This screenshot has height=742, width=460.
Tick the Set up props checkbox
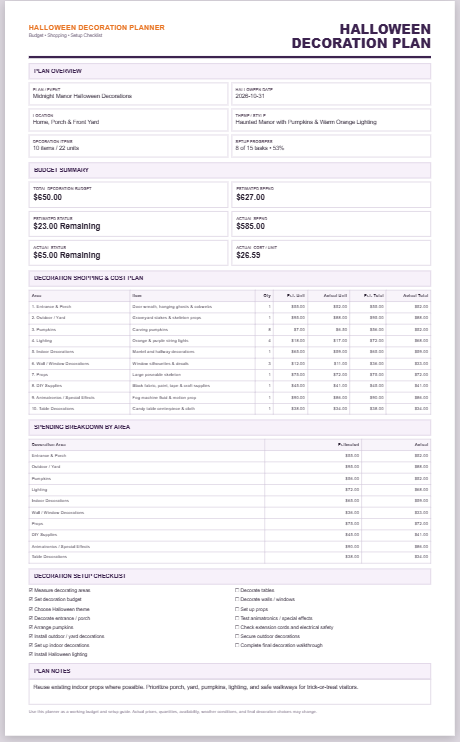[x=237, y=609]
